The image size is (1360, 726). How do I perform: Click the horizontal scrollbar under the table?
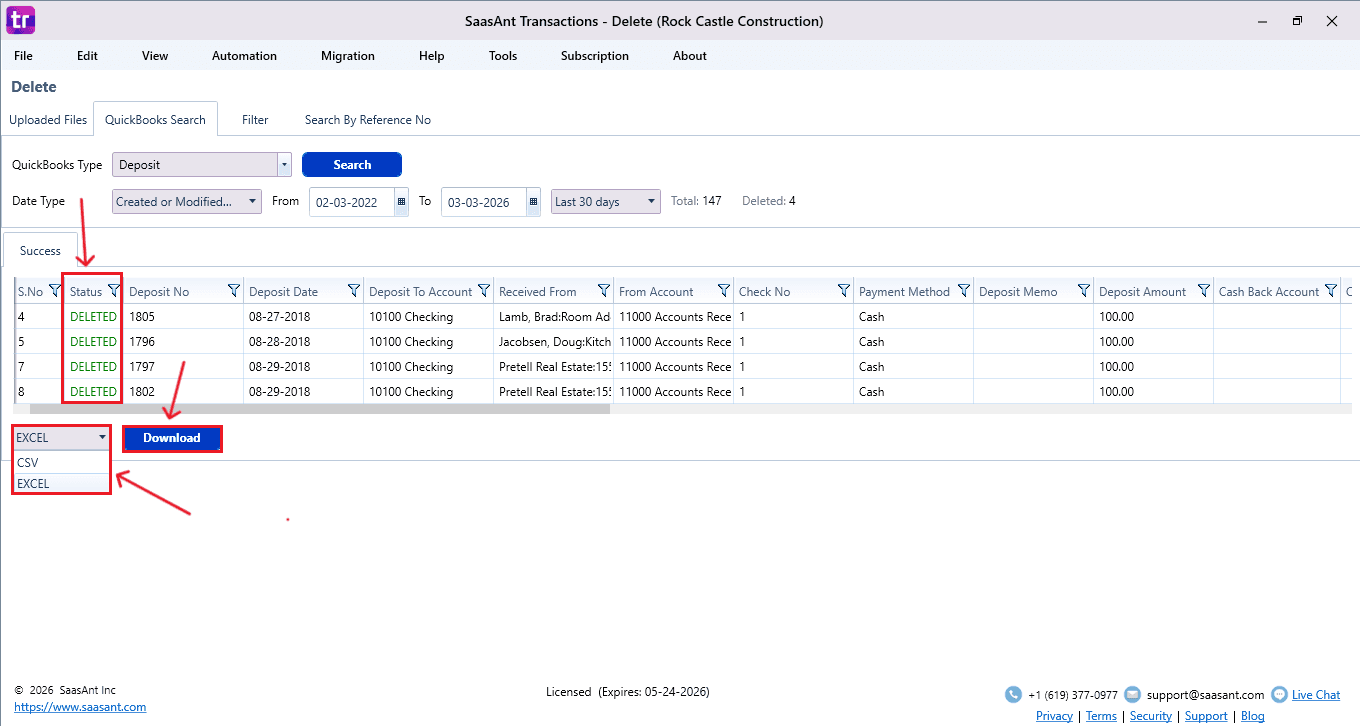320,409
